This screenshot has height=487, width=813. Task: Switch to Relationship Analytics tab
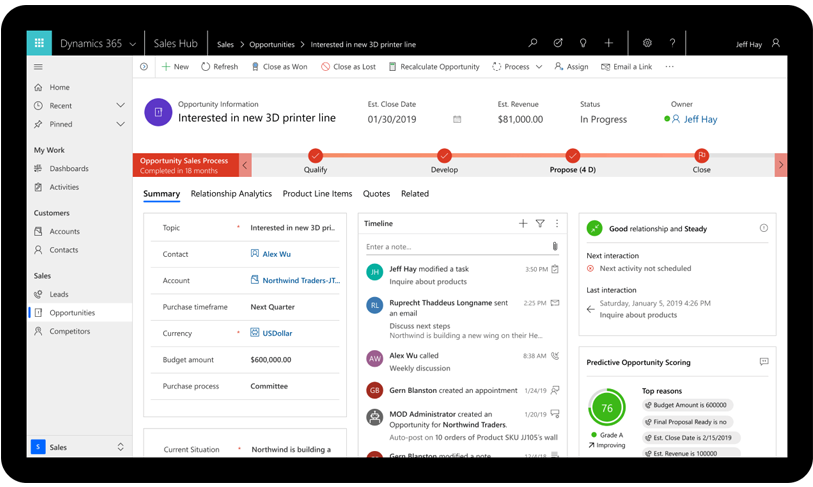[x=231, y=193]
